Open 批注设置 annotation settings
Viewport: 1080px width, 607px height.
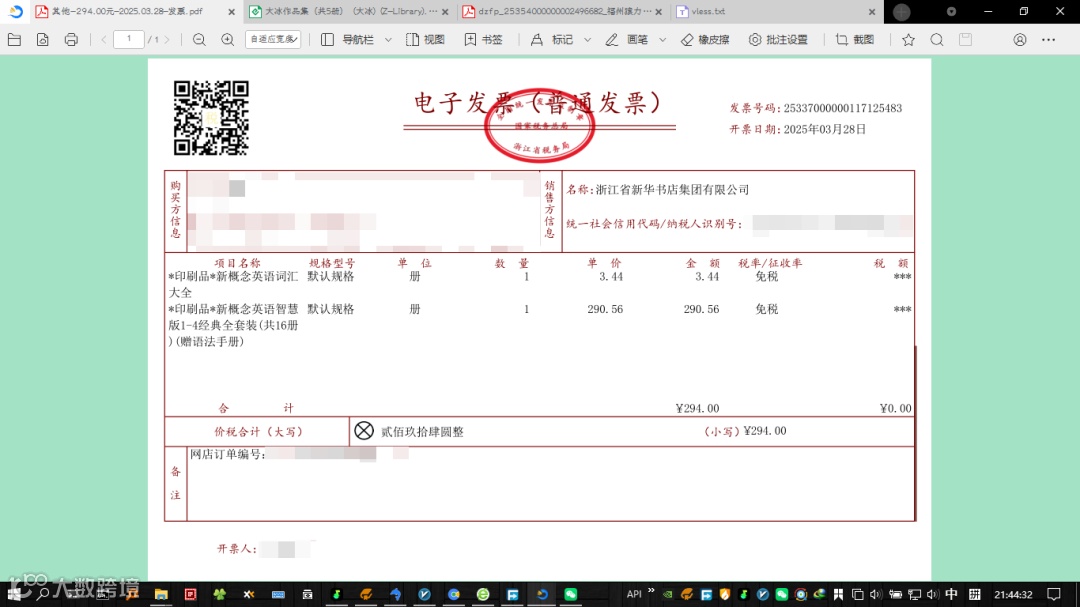[778, 40]
